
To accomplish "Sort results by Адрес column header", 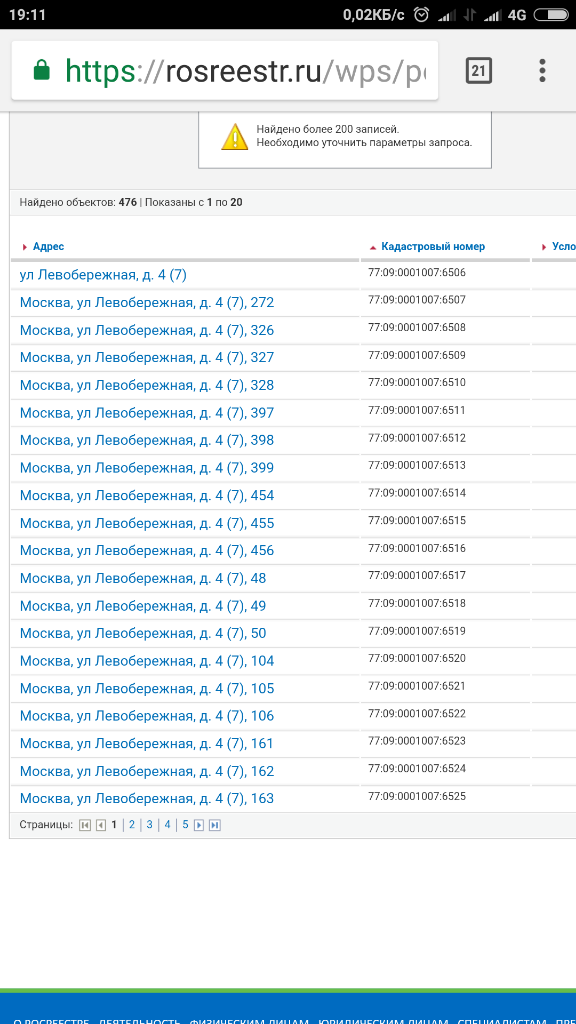I will click(x=48, y=247).
